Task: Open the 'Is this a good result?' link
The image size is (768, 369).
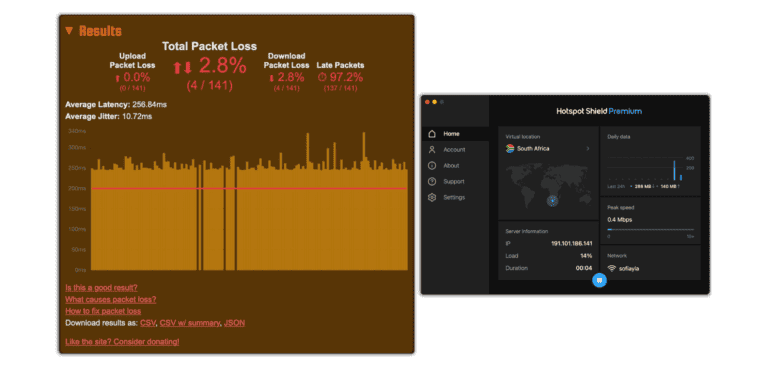Action: [101, 288]
